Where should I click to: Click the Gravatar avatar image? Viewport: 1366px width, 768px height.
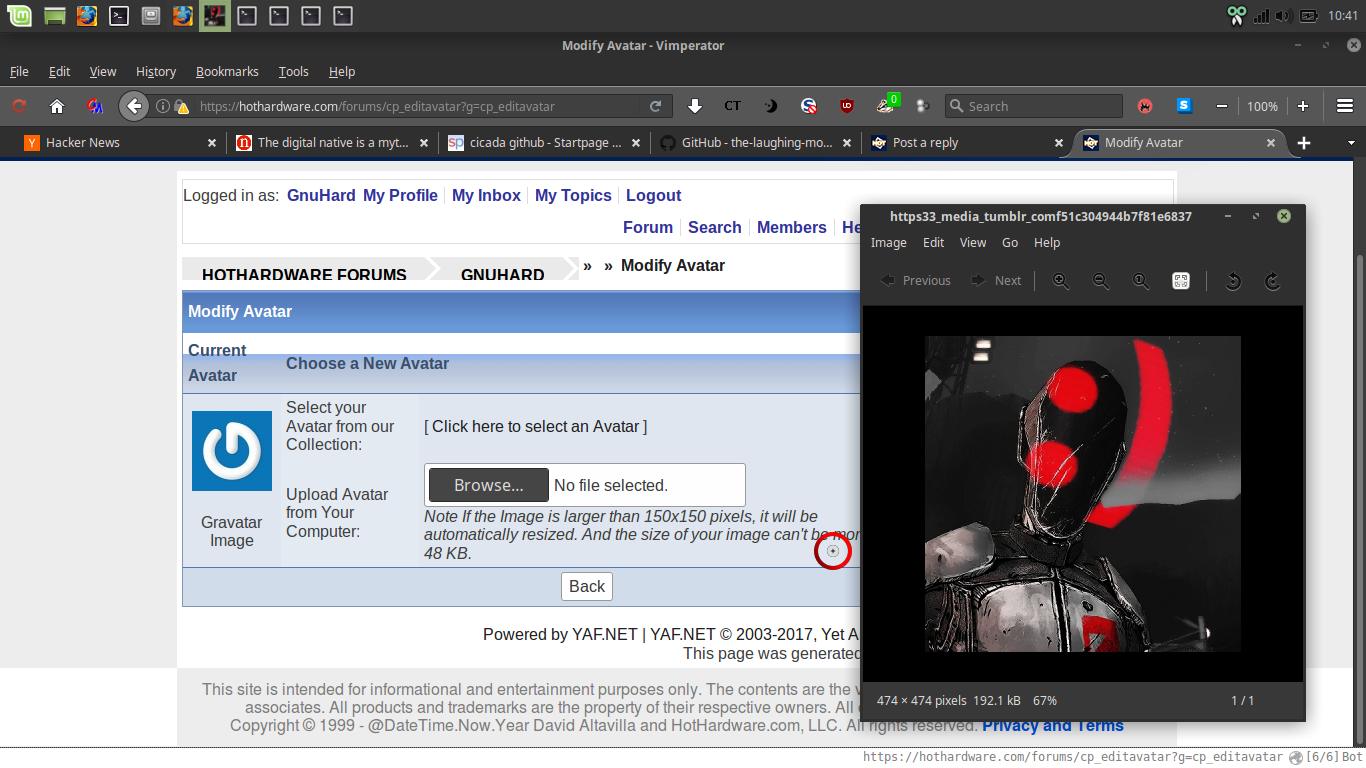click(x=232, y=451)
